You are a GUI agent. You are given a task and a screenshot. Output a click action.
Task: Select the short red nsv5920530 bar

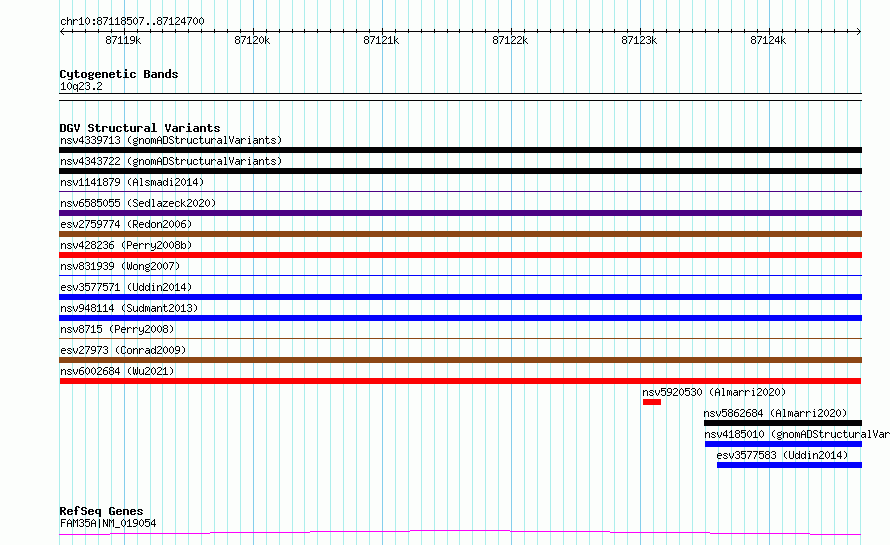pos(652,402)
